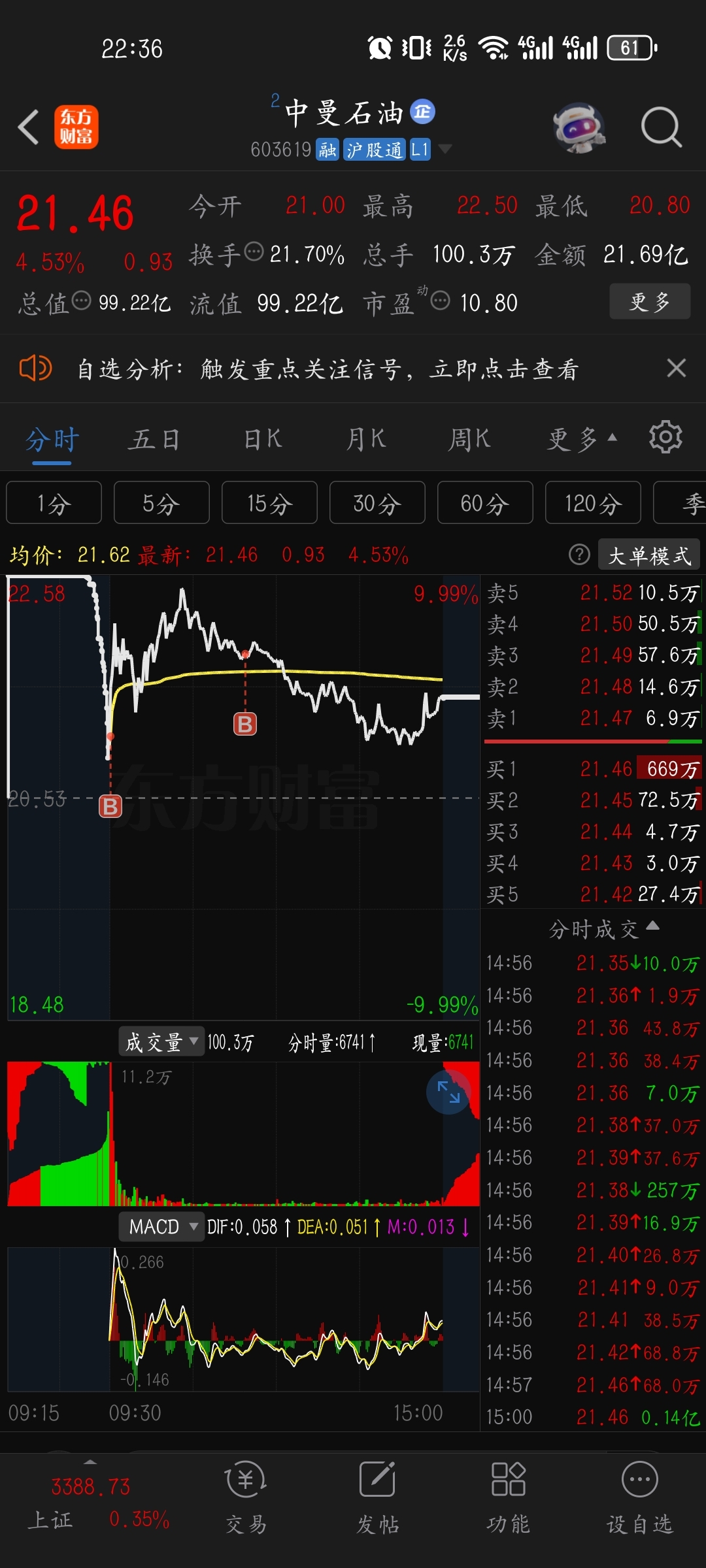Image resolution: width=706 pixels, height=1568 pixels.
Task: Open 自选分析 signal notification
Action: pyautogui.click(x=328, y=369)
